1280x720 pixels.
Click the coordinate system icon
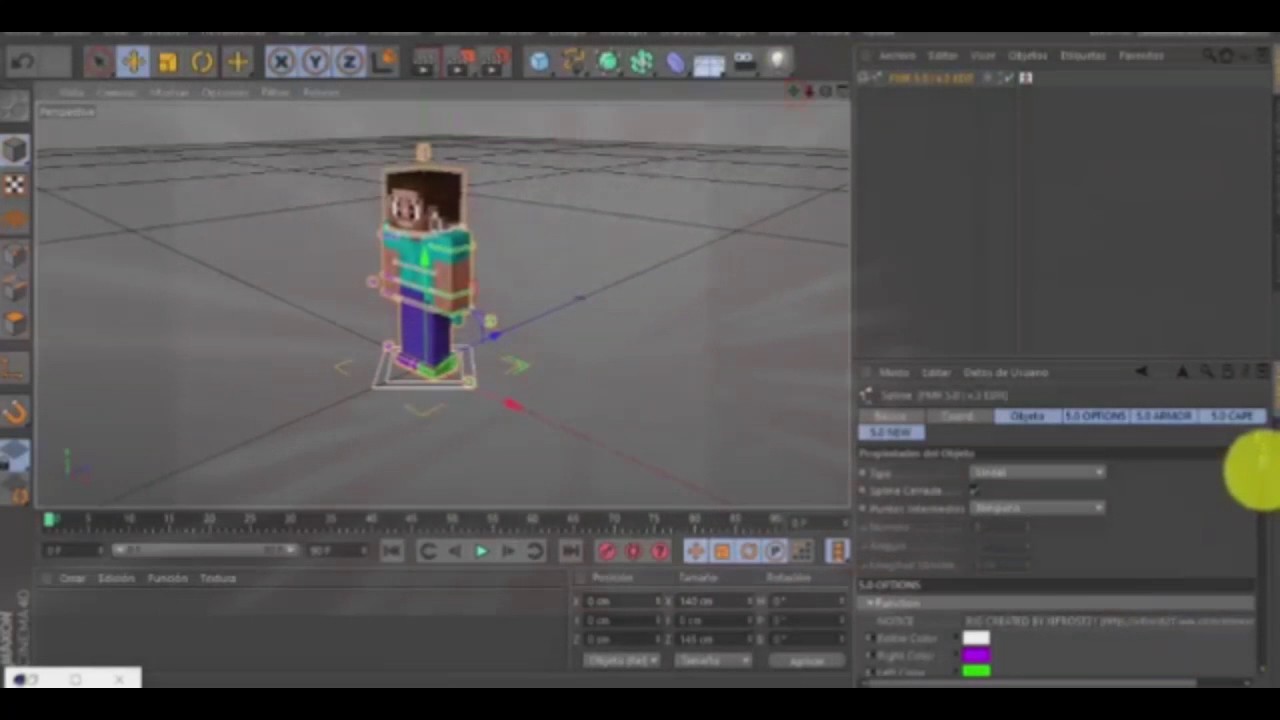[x=383, y=62]
